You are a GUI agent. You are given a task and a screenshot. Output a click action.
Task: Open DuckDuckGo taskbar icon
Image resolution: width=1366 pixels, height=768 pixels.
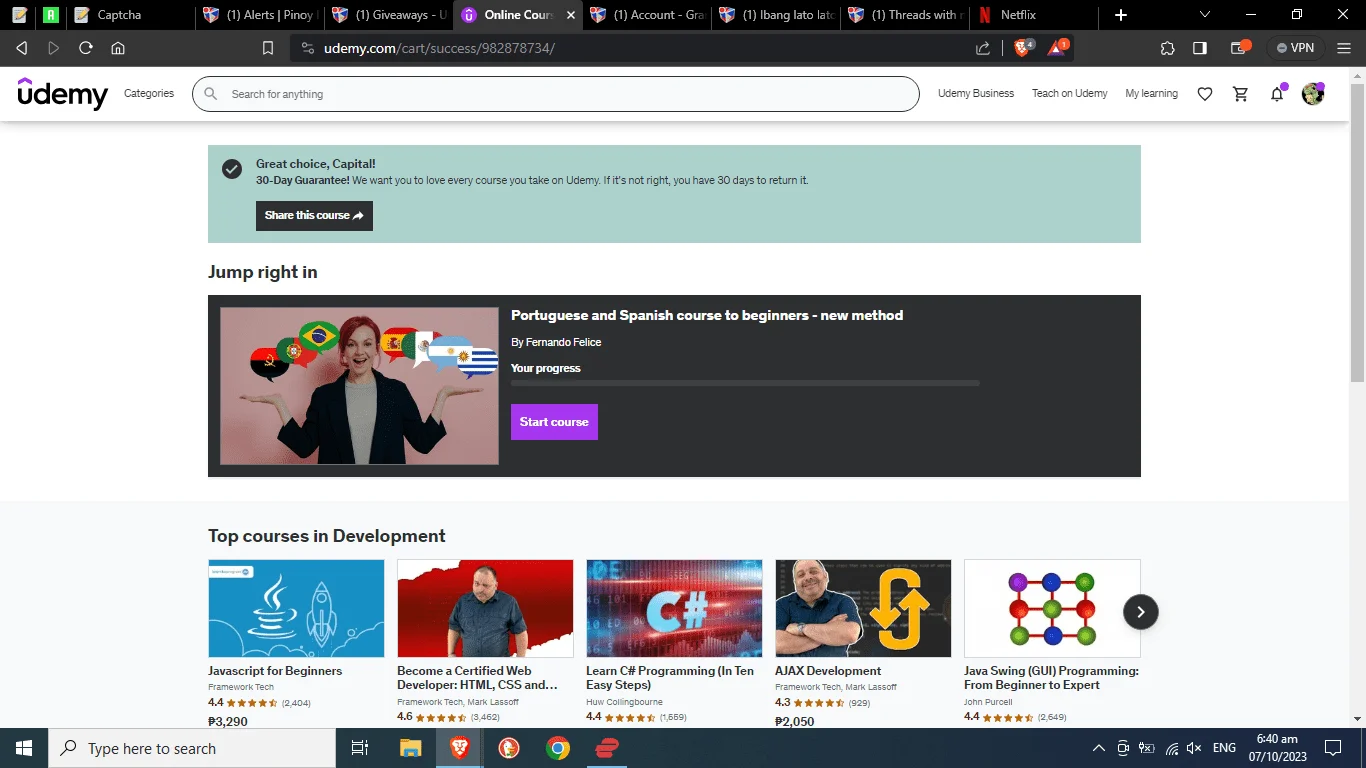click(x=509, y=748)
